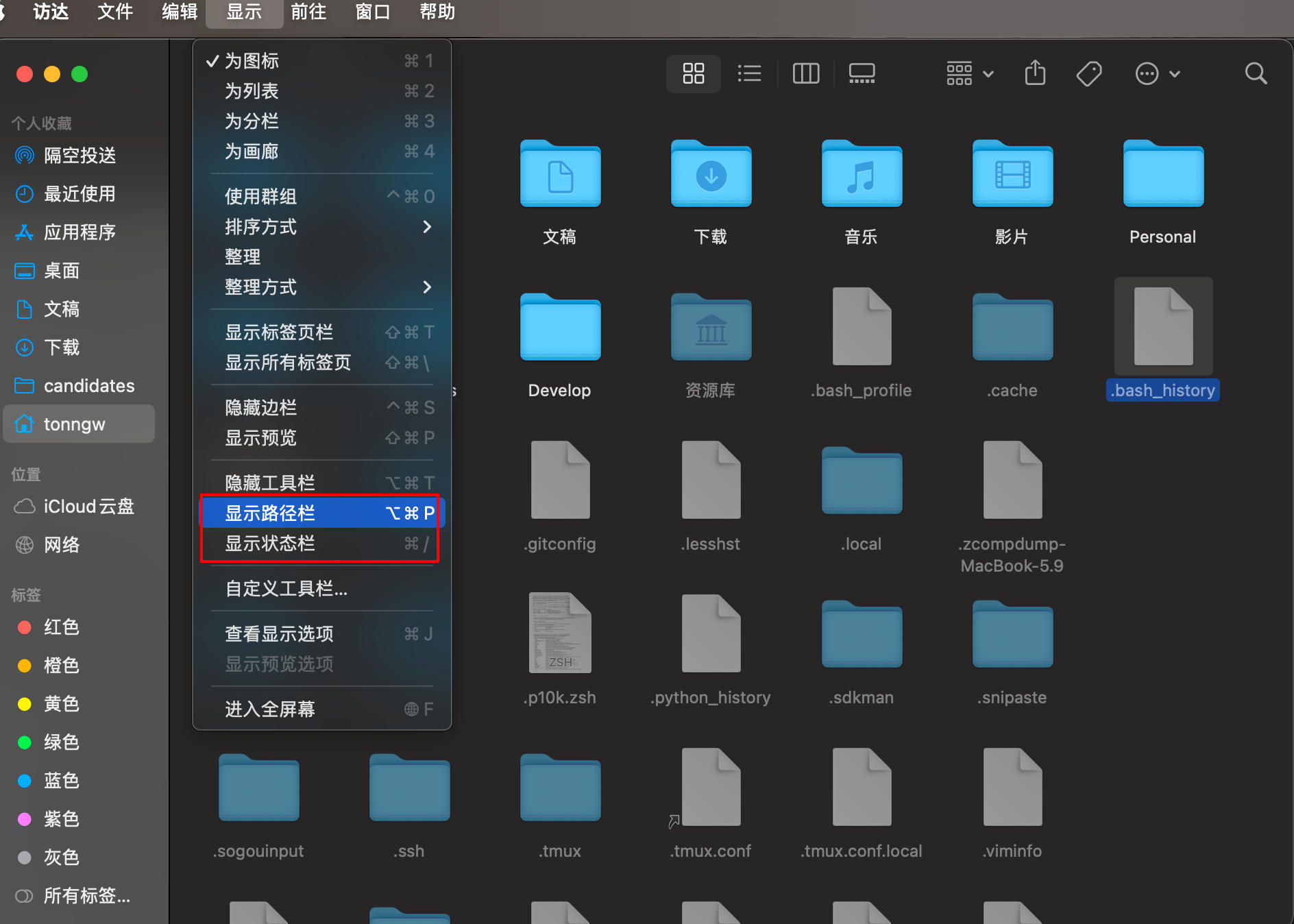Open 应用程序 in the sidebar
The height and width of the screenshot is (924, 1294).
click(80, 232)
